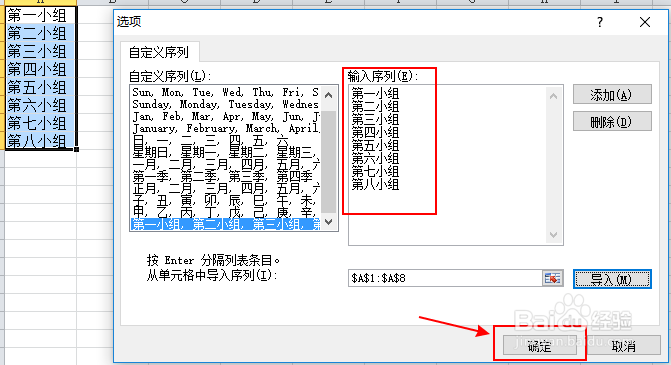The width and height of the screenshot is (671, 365).
Task: Click 第二小组 line in 输入序列 box
Action: [x=375, y=106]
